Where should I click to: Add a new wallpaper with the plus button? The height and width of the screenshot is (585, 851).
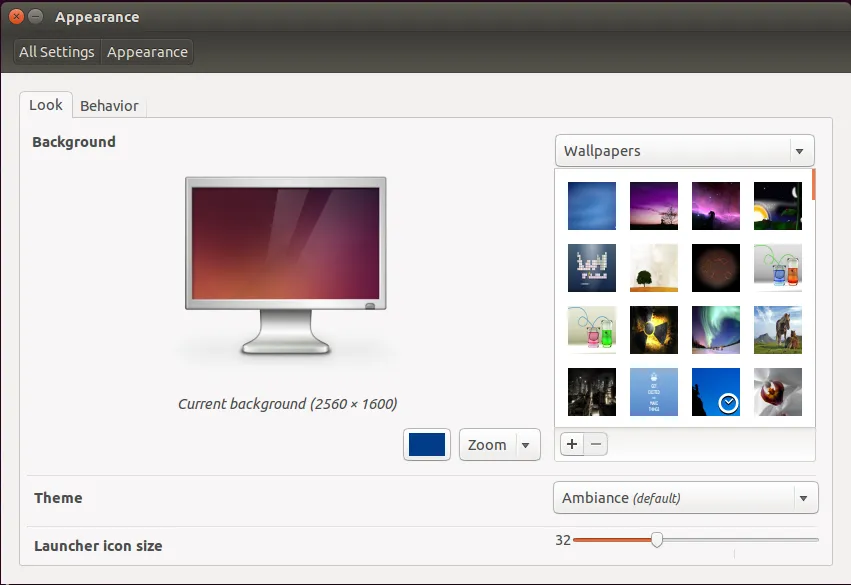point(571,444)
